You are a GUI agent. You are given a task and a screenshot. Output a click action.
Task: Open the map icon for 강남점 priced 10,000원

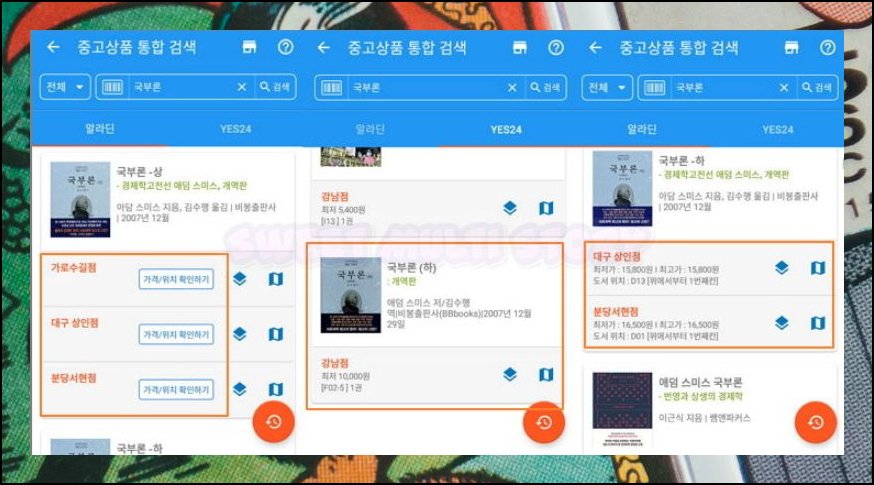pos(546,375)
